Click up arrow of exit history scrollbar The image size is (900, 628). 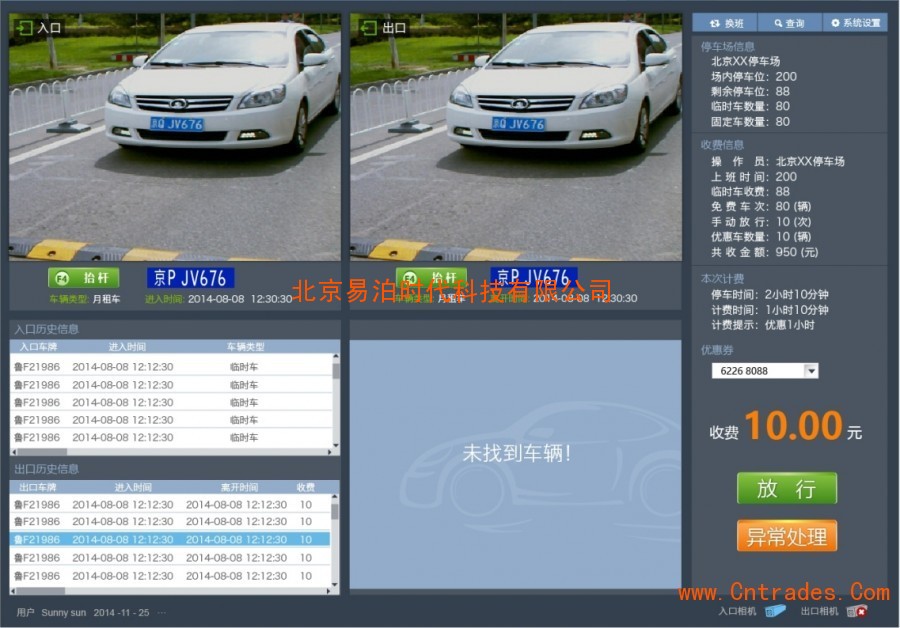tap(335, 498)
